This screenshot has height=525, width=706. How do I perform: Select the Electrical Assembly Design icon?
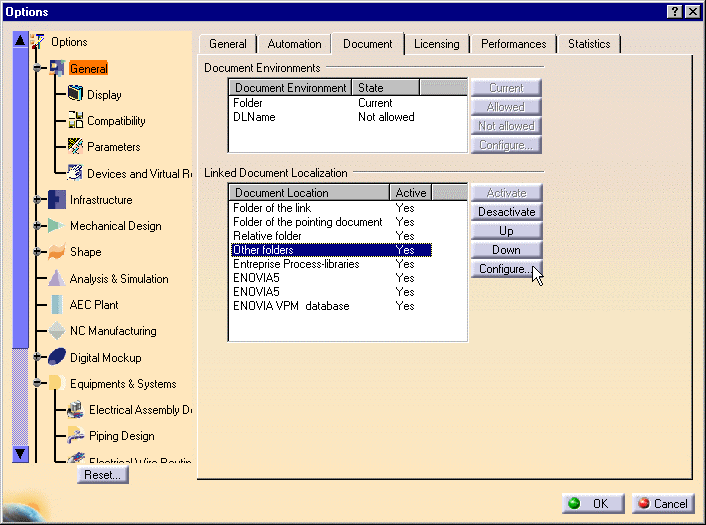click(x=74, y=410)
